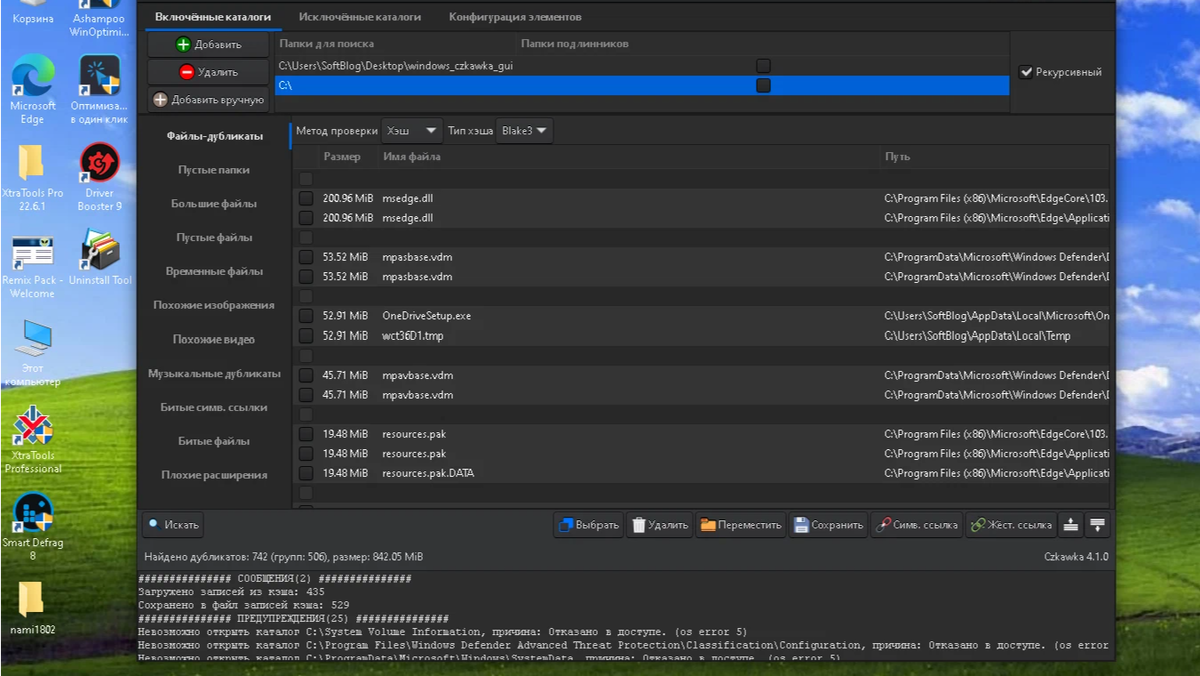Select the Этот компьютер desktop icon

pos(32,353)
